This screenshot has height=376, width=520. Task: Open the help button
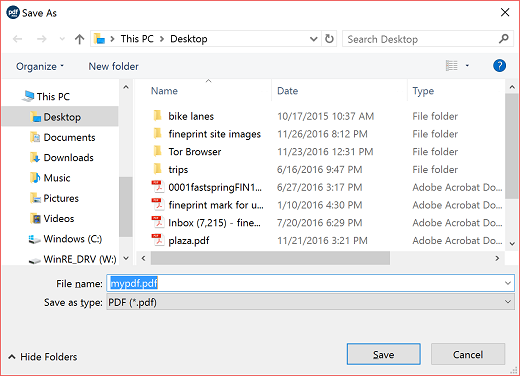click(x=499, y=66)
